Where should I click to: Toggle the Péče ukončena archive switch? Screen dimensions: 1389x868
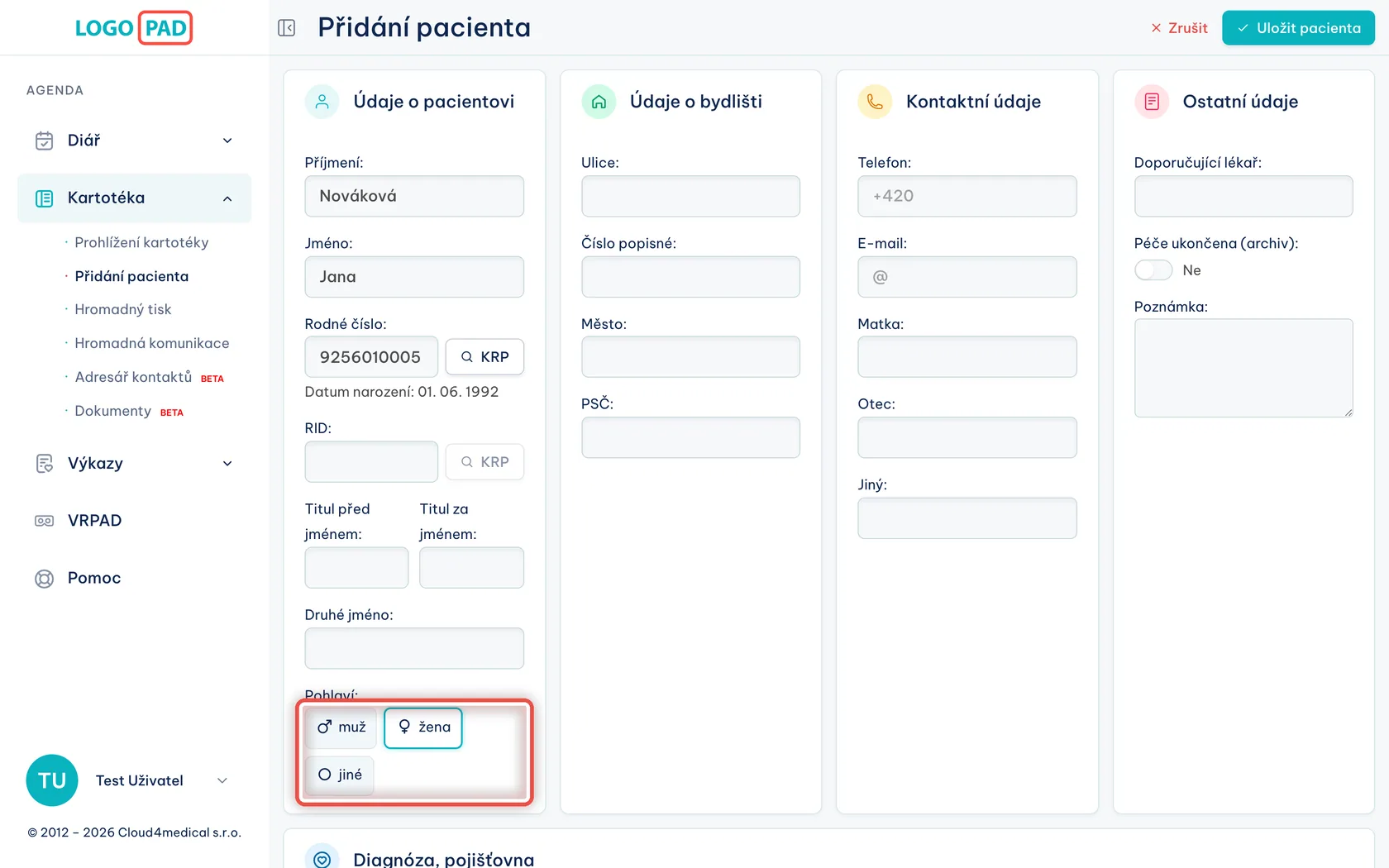(1153, 270)
